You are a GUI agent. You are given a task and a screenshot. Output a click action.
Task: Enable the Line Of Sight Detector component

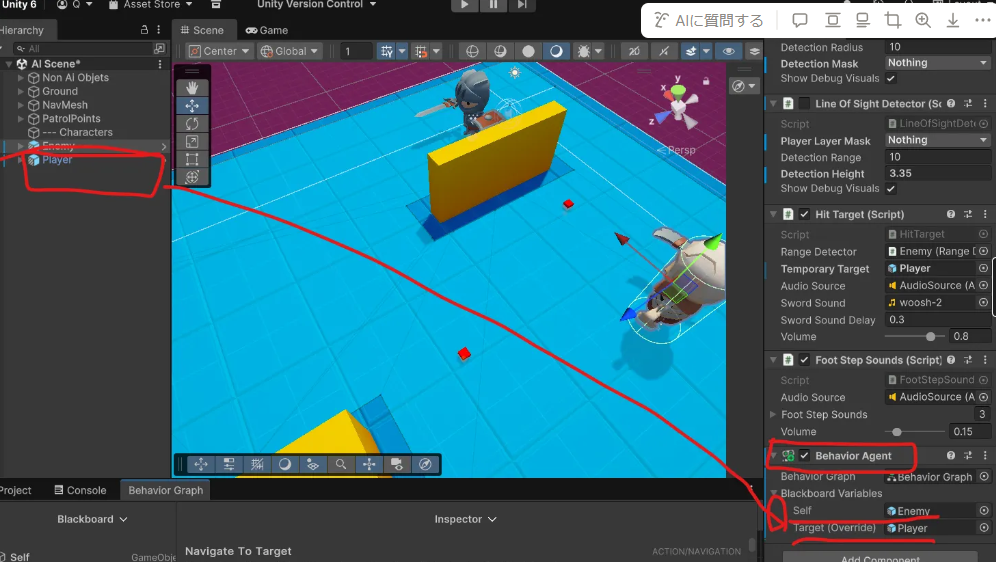point(804,104)
